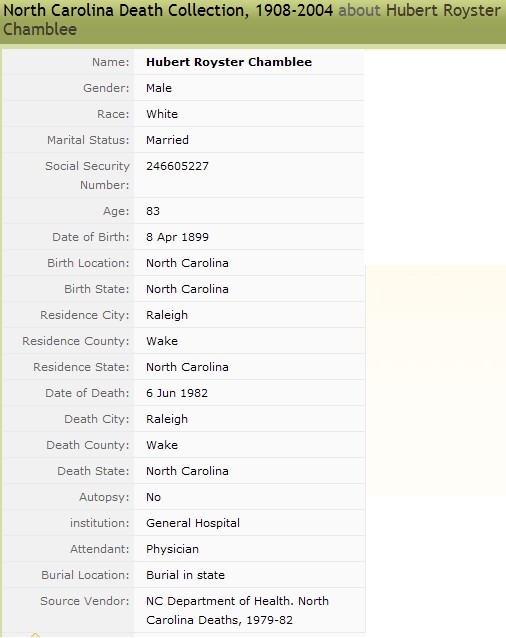Click the Attendant value Physician

click(x=172, y=549)
